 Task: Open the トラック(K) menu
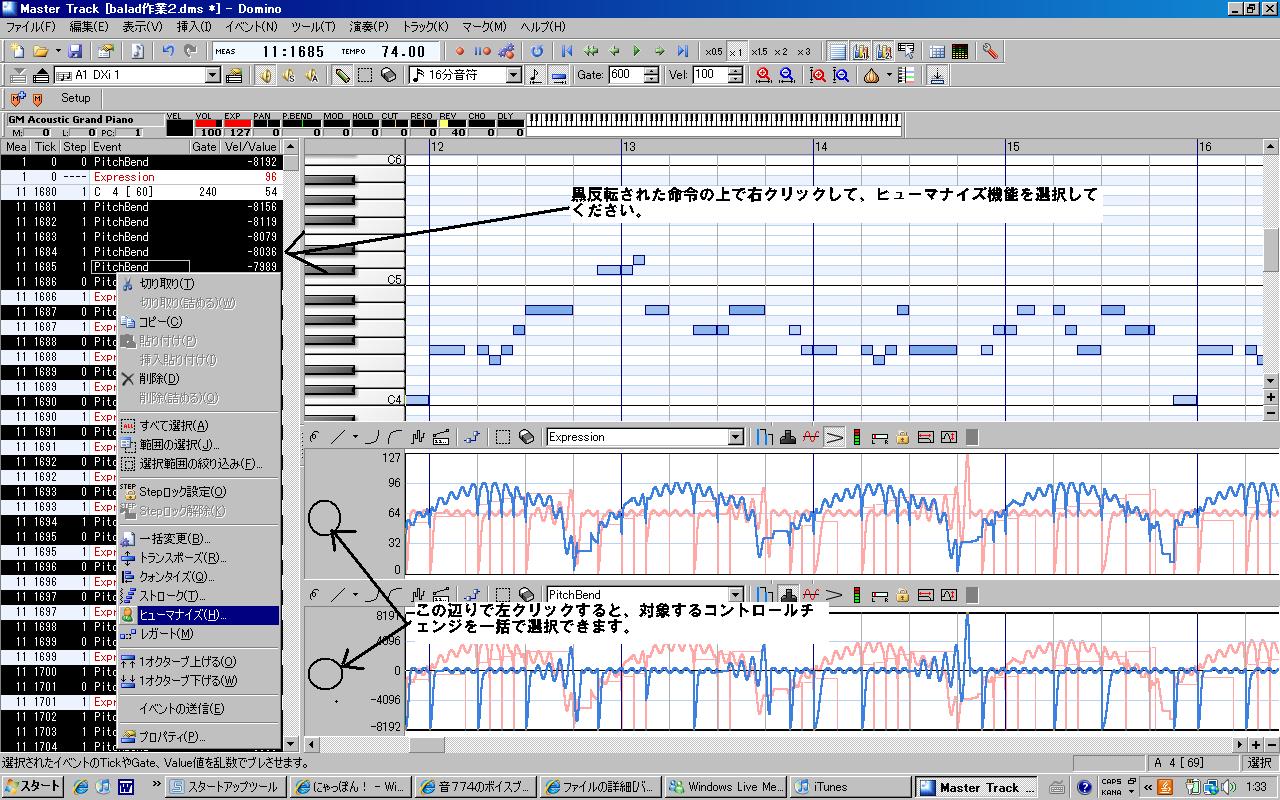pos(426,26)
